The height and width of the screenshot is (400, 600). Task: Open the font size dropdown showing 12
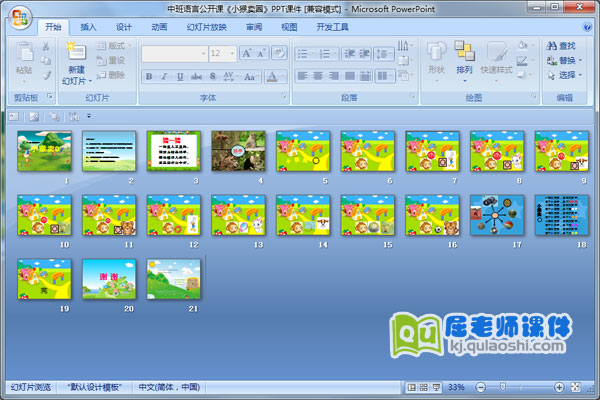point(222,54)
